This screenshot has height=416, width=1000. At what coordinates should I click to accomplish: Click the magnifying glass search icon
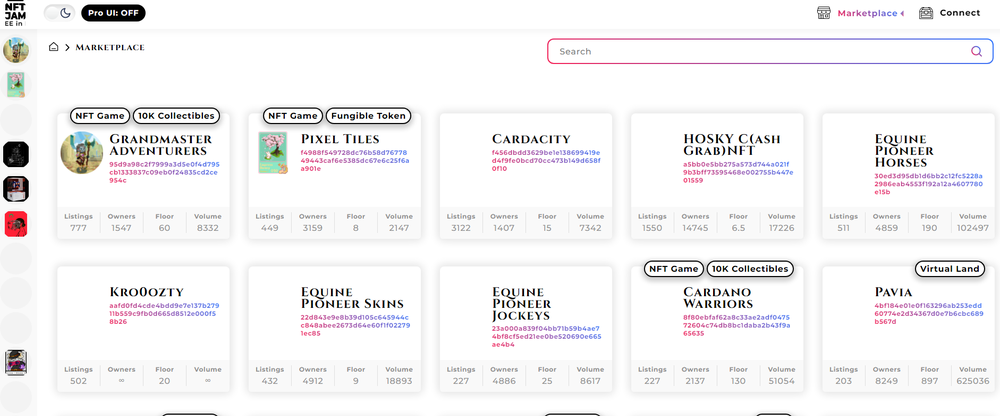click(x=976, y=52)
